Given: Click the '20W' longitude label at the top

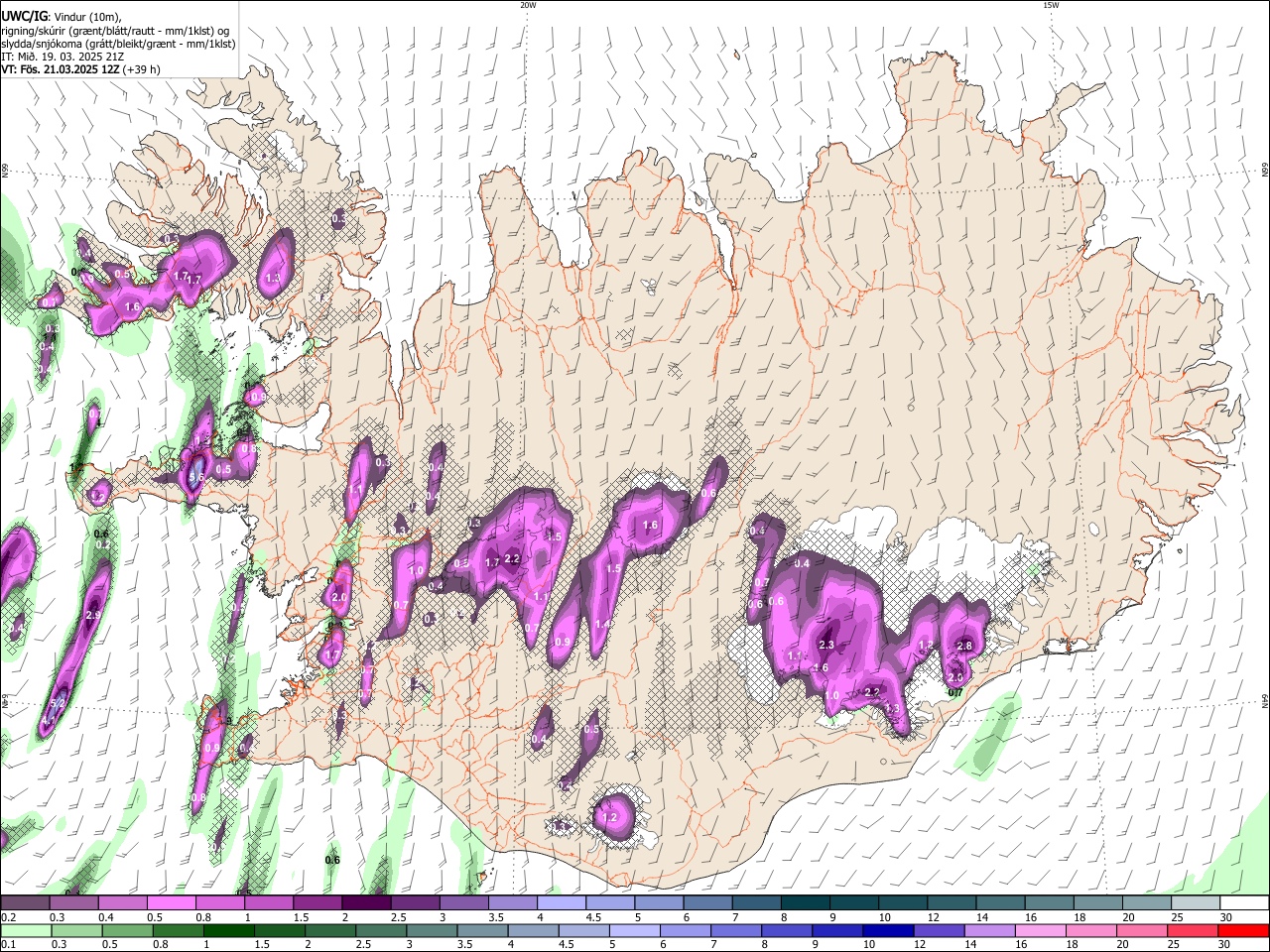Looking at the screenshot, I should tap(528, 5).
